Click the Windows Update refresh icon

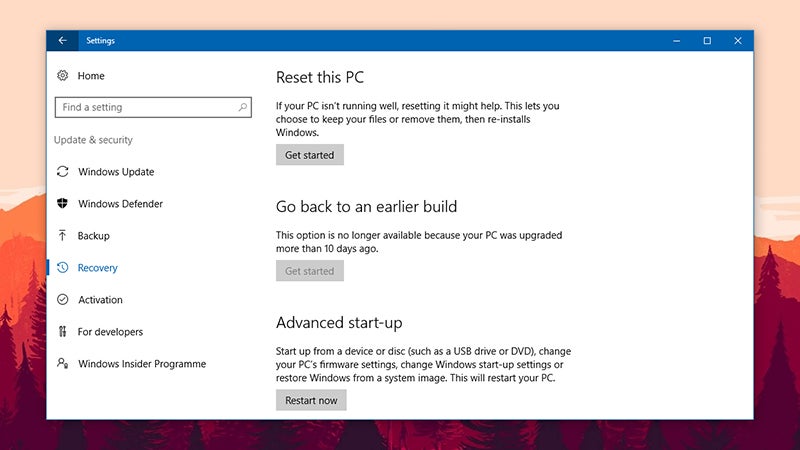point(62,171)
